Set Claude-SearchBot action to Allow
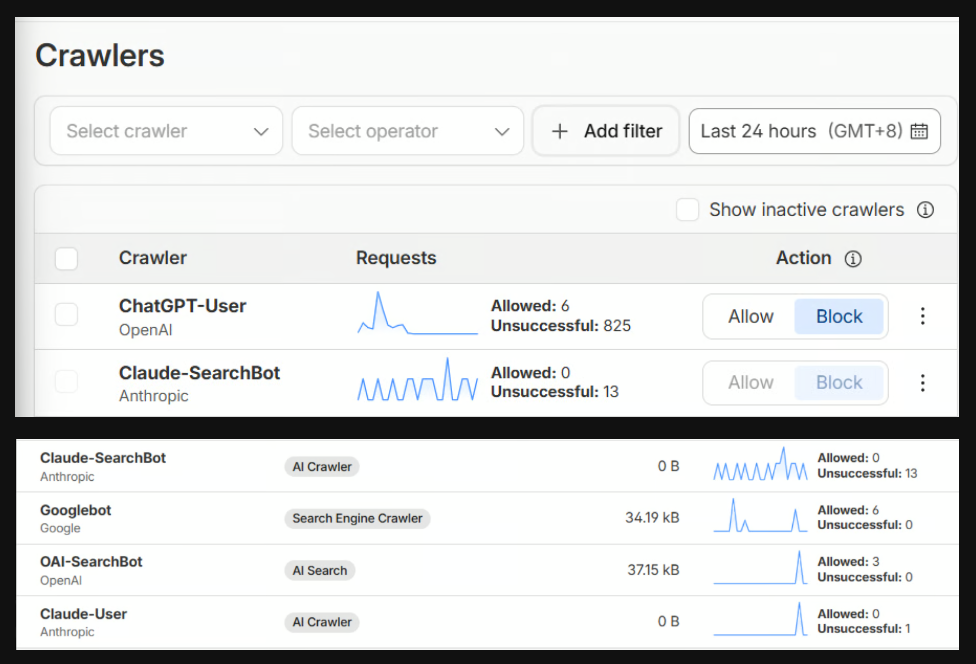976x664 pixels. coord(751,382)
